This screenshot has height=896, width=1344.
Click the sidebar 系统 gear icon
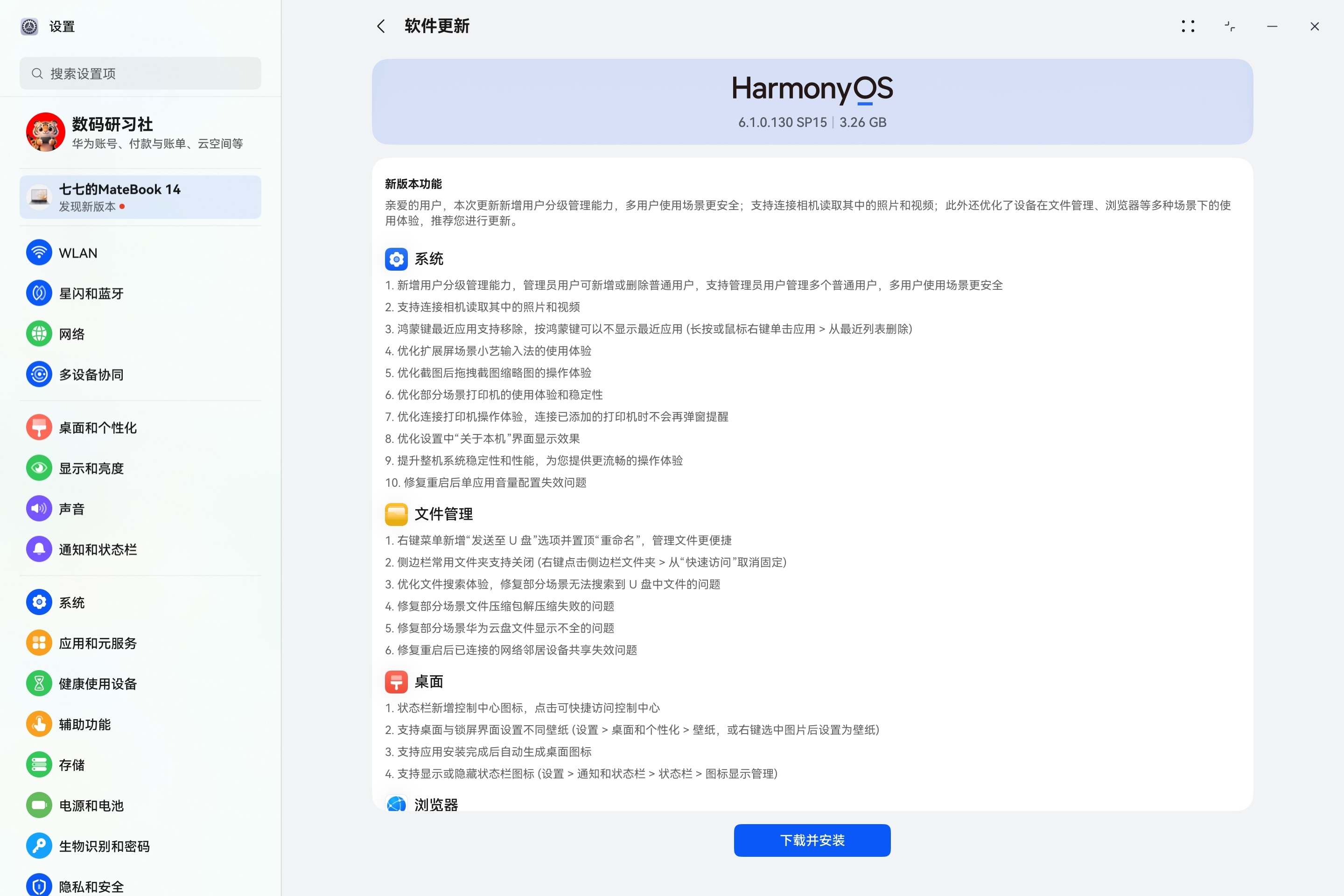[x=39, y=602]
